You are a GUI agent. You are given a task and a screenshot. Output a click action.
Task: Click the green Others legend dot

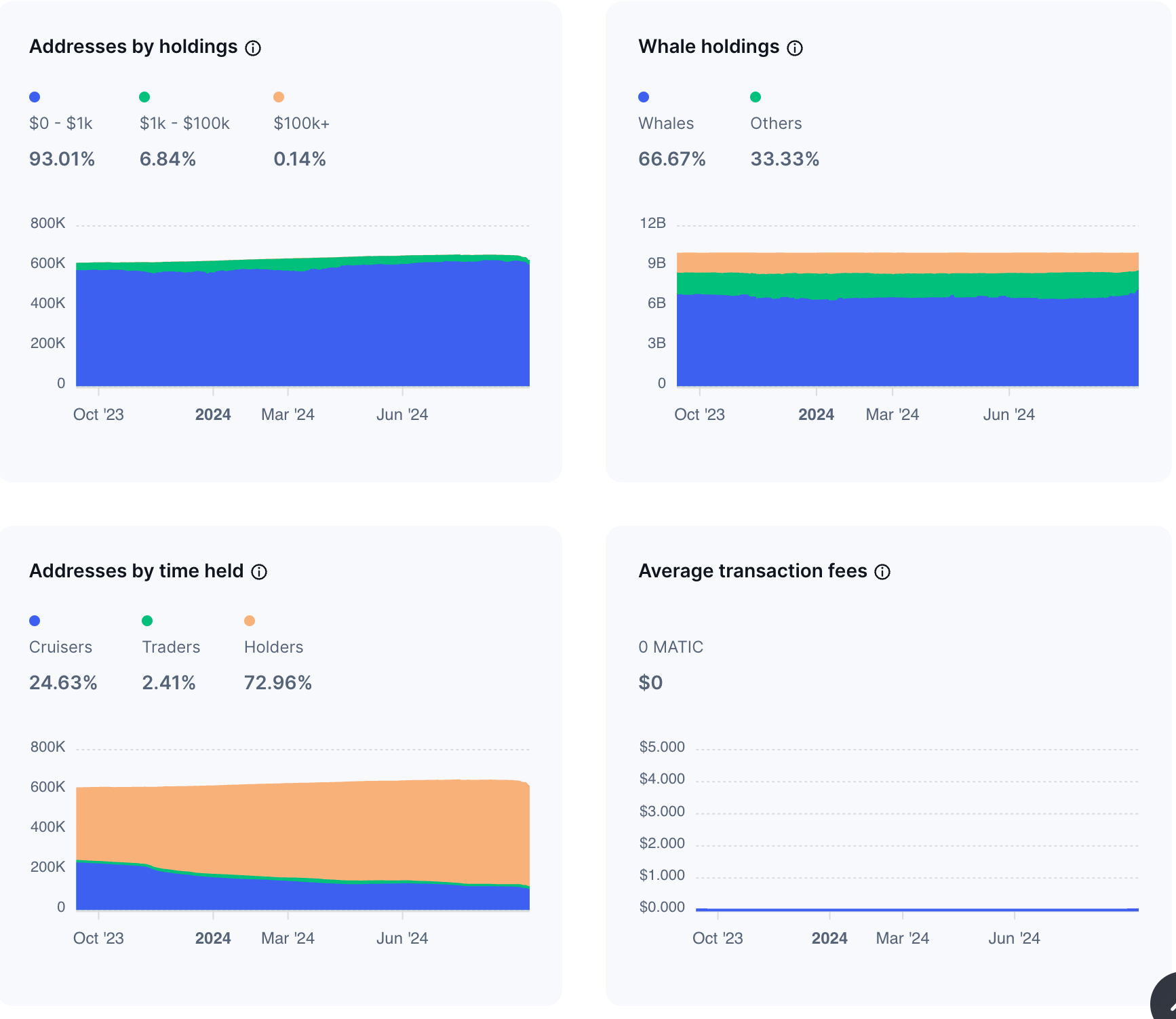[756, 97]
